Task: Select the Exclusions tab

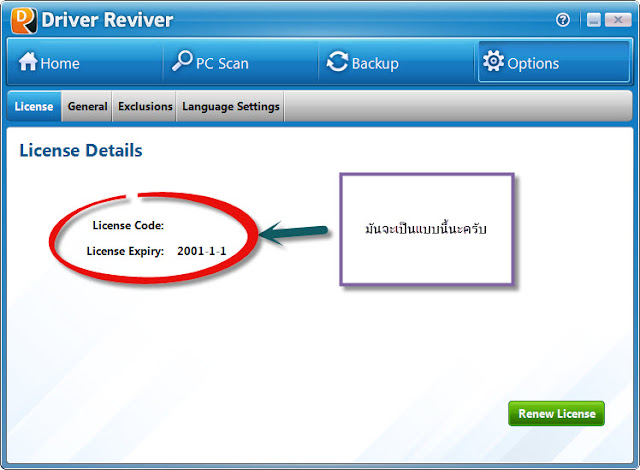Action: pos(145,106)
